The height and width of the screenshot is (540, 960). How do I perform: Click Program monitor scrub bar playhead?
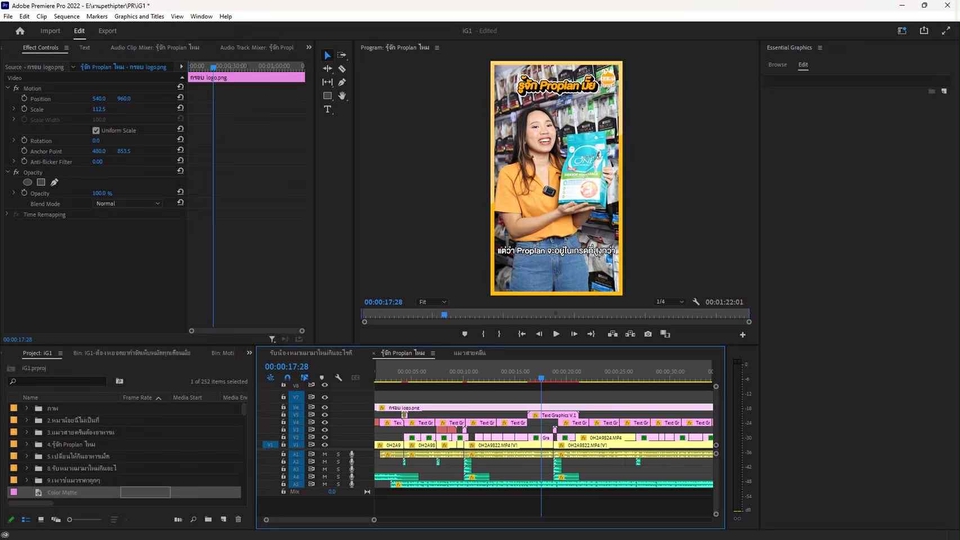[444, 315]
